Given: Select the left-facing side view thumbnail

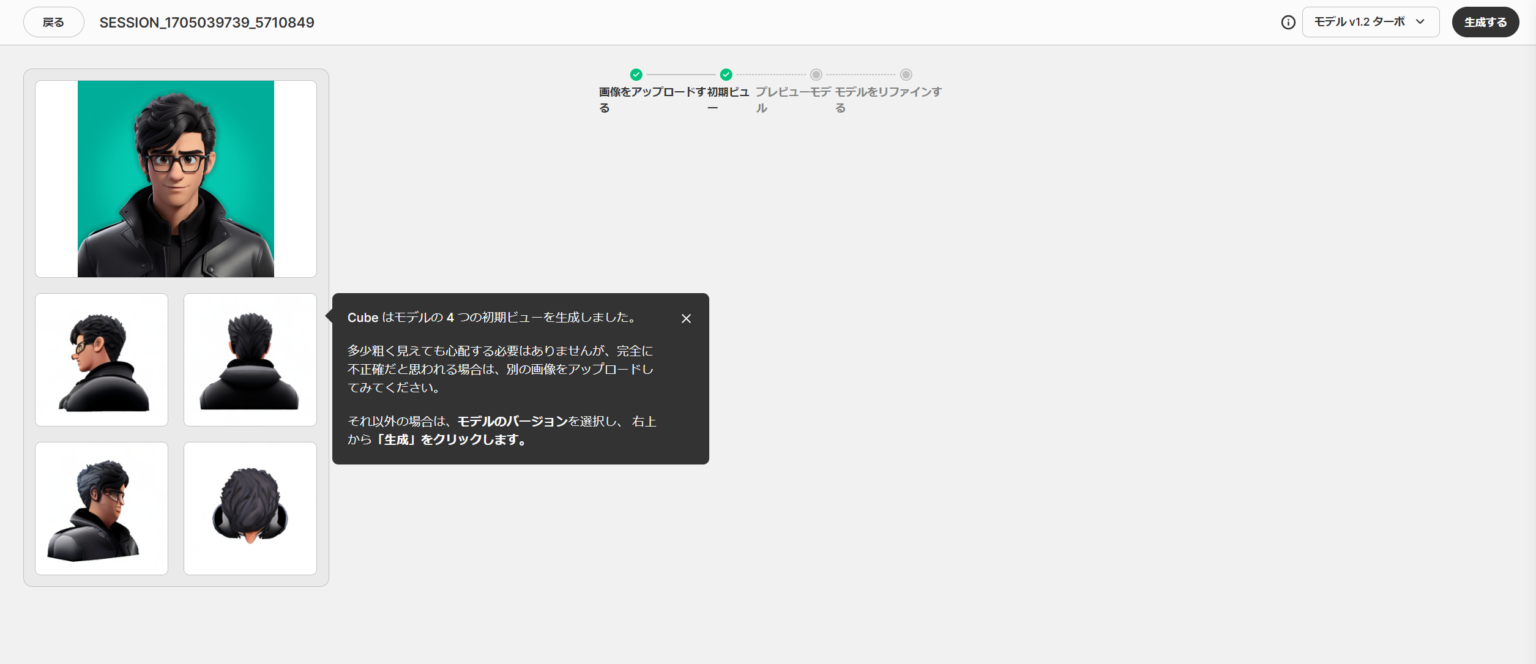Looking at the screenshot, I should [x=102, y=360].
